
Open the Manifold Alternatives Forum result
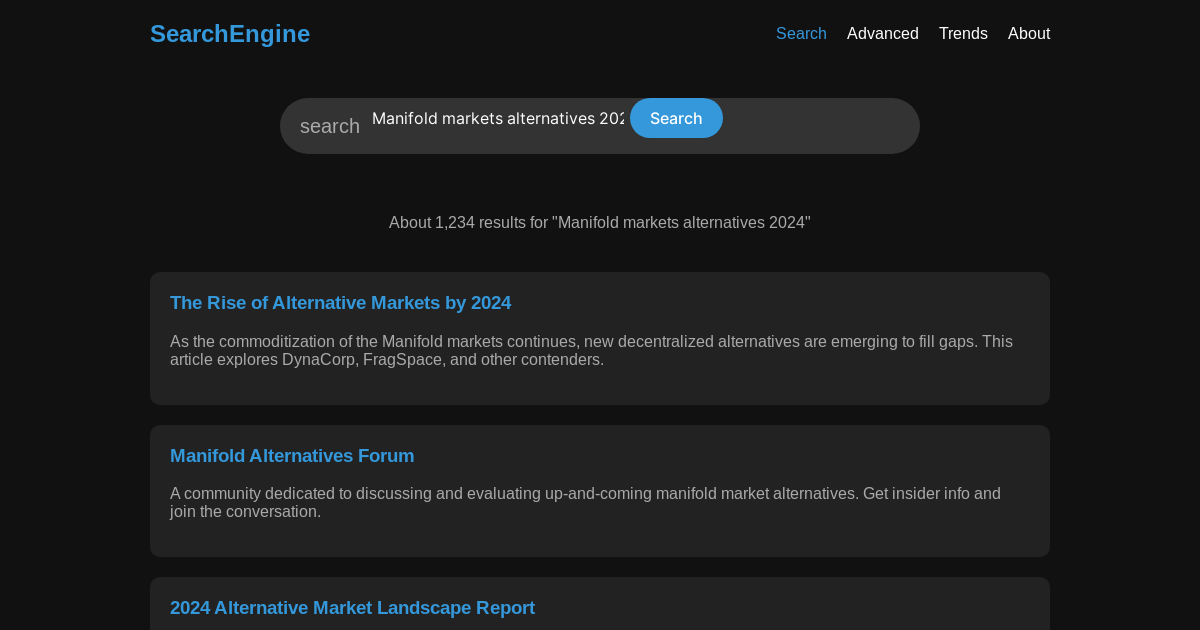coord(292,456)
